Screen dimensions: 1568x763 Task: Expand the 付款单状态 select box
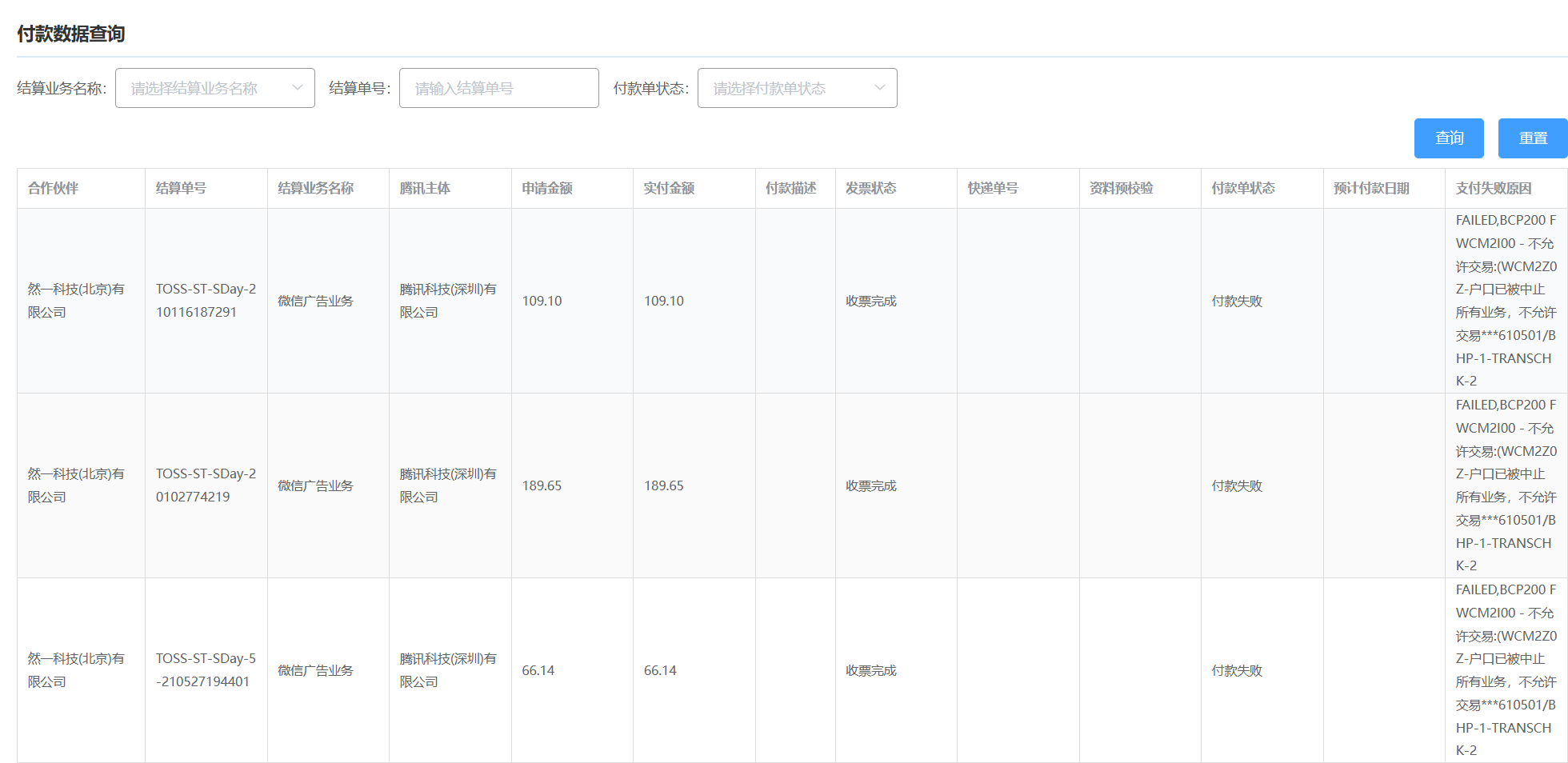797,88
